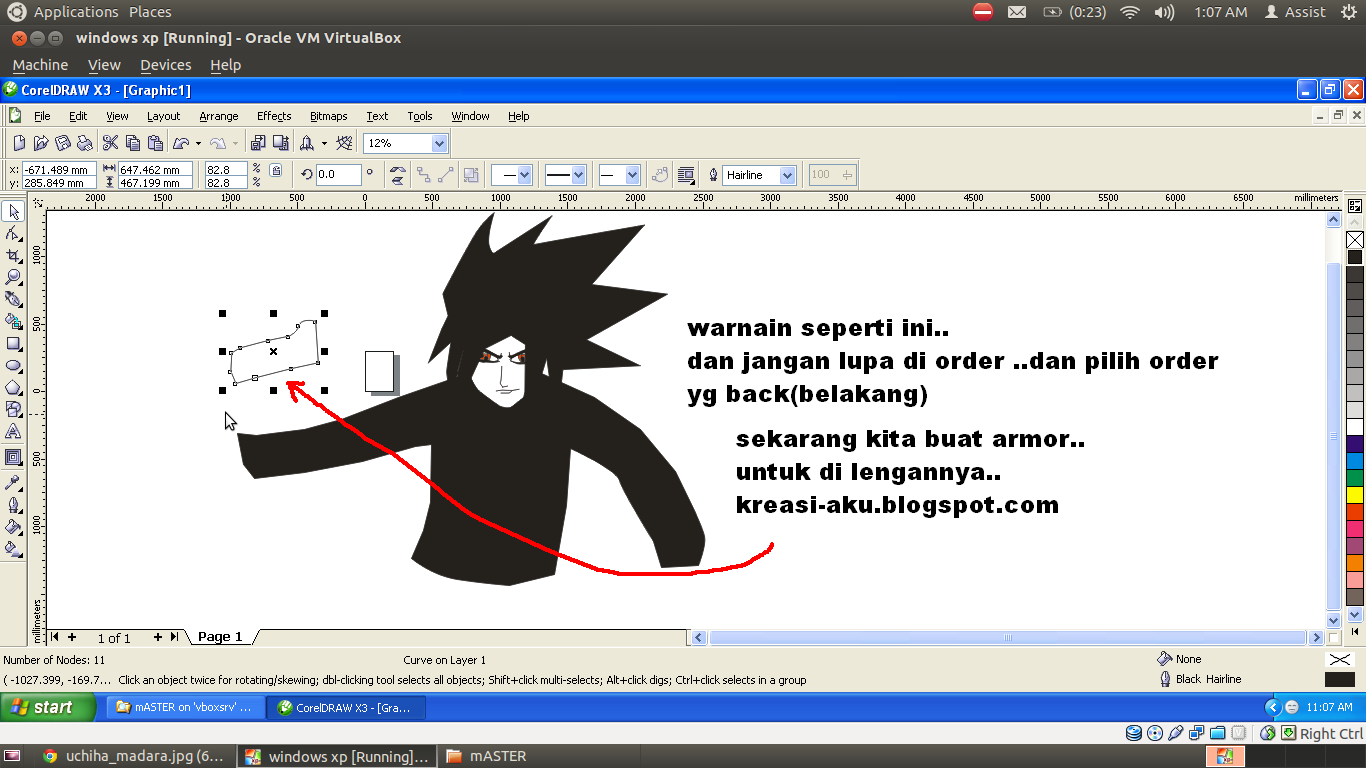The height and width of the screenshot is (768, 1366).
Task: Select the Text tool
Action: tap(13, 431)
